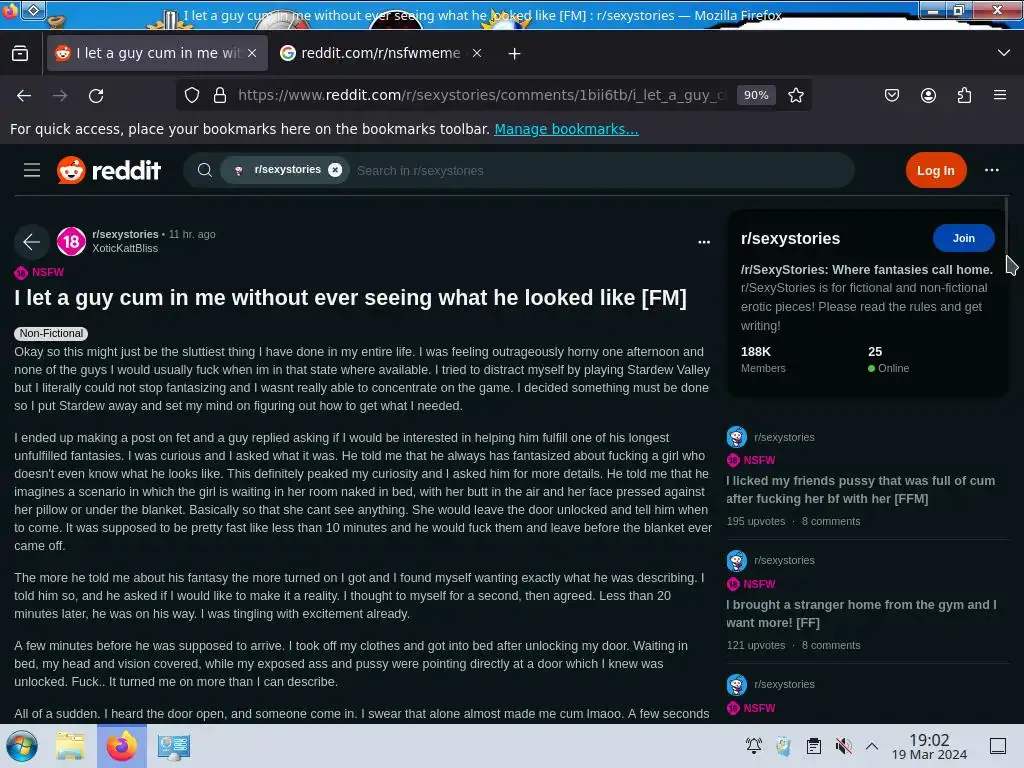Viewport: 1024px width, 768px height.
Task: Open the subreddit 18 avatar icon
Action: [71, 242]
